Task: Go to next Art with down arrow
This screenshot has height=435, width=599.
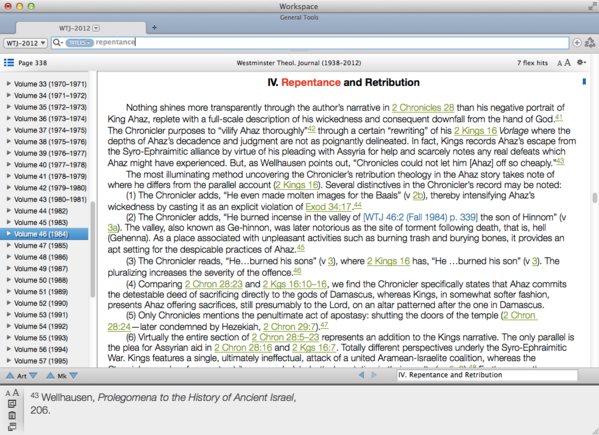Action: 33,376
